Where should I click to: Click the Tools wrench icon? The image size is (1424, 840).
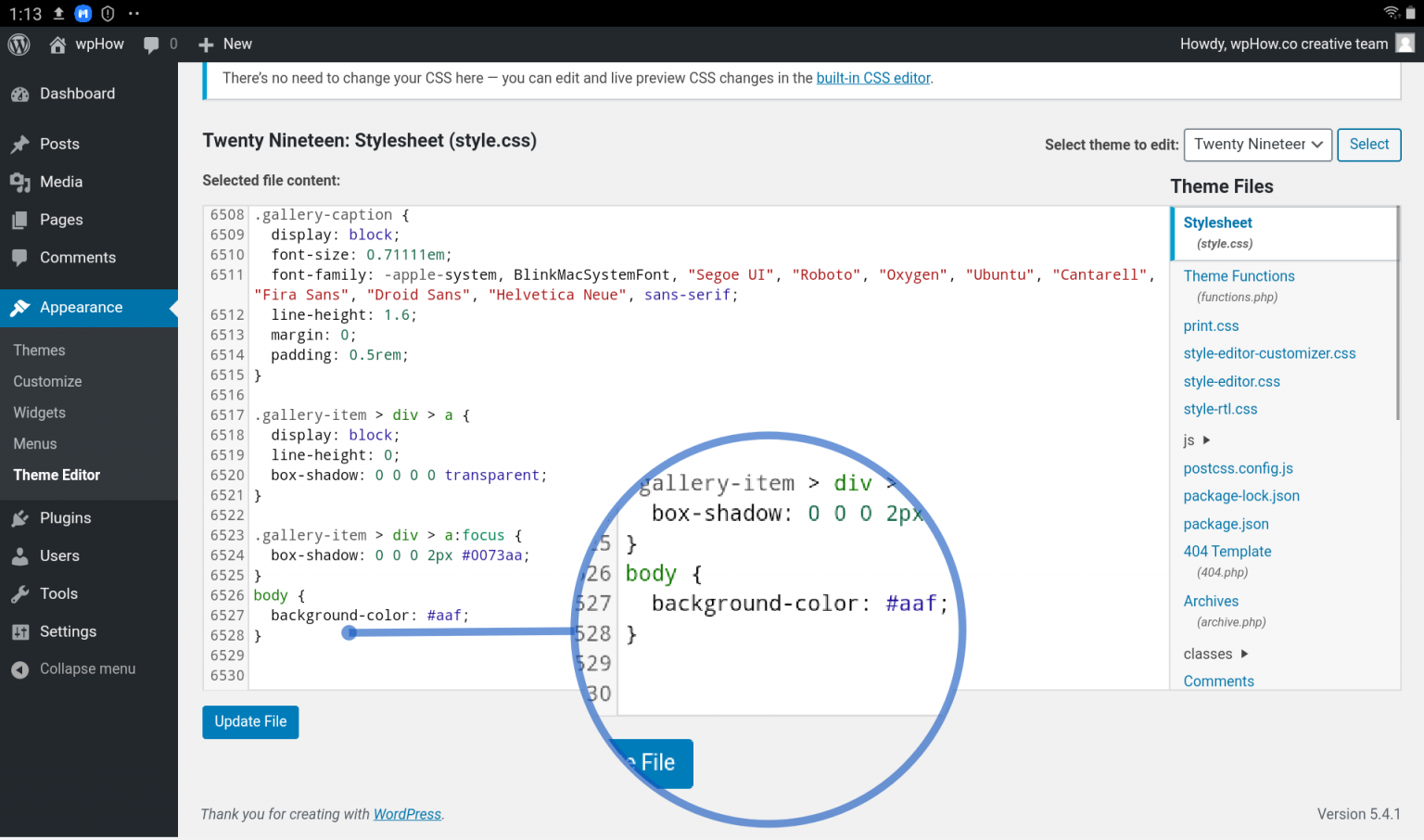[x=19, y=594]
